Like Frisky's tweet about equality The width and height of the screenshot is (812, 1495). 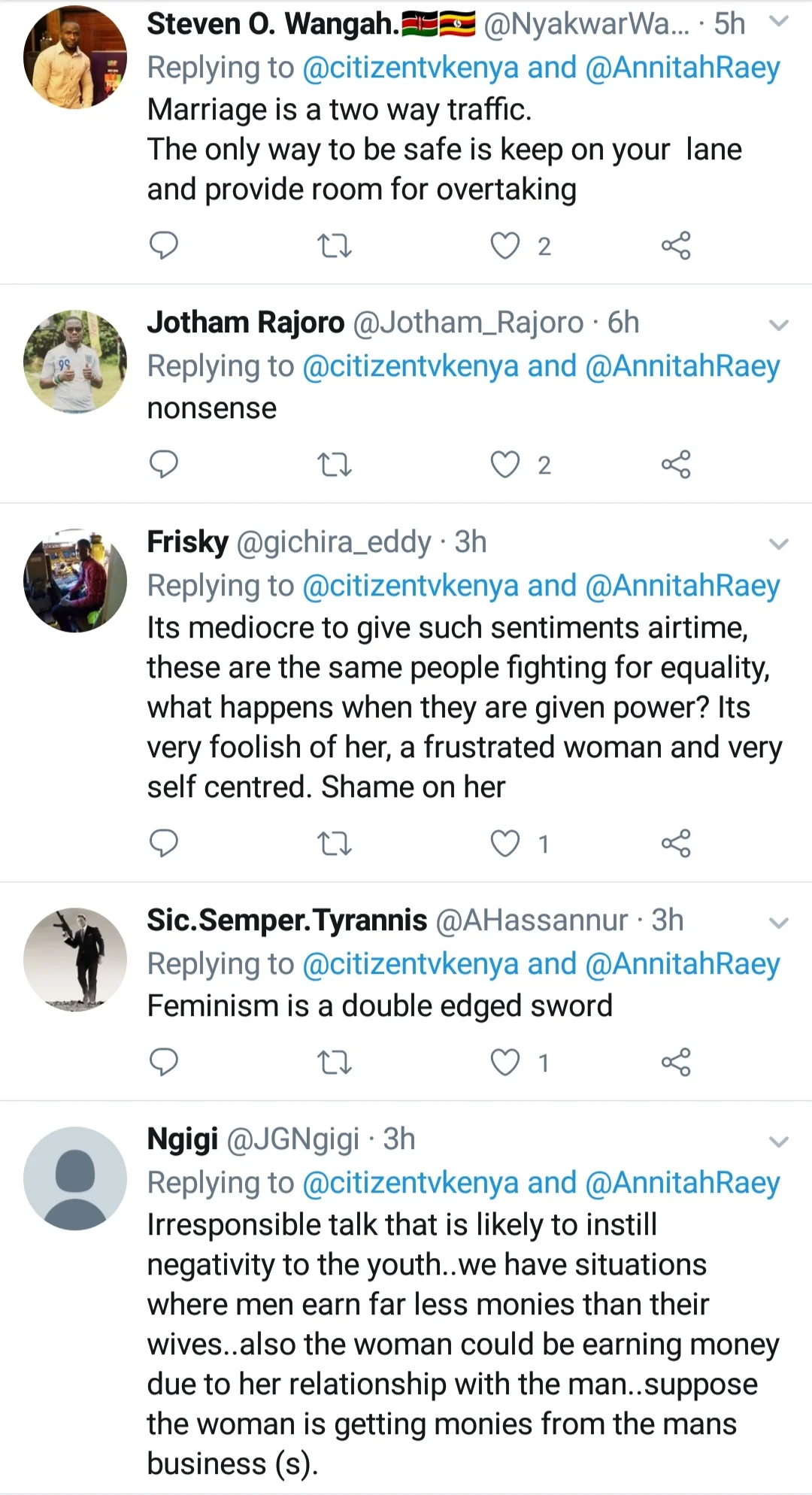pos(505,844)
